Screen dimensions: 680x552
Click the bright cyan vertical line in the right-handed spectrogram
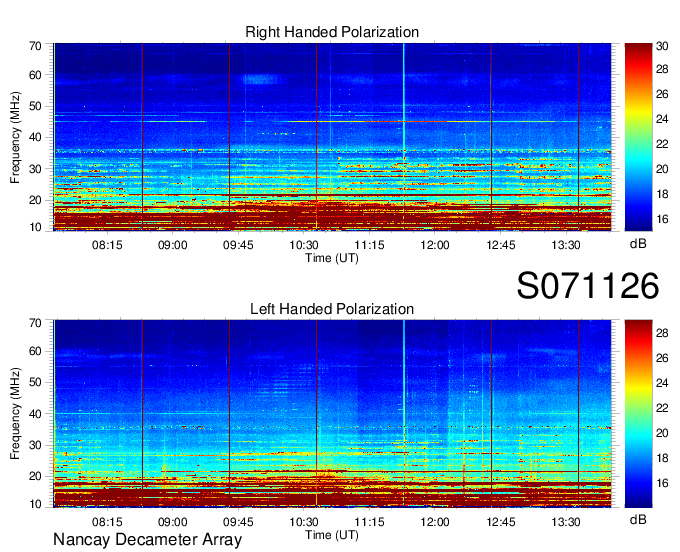click(x=404, y=137)
